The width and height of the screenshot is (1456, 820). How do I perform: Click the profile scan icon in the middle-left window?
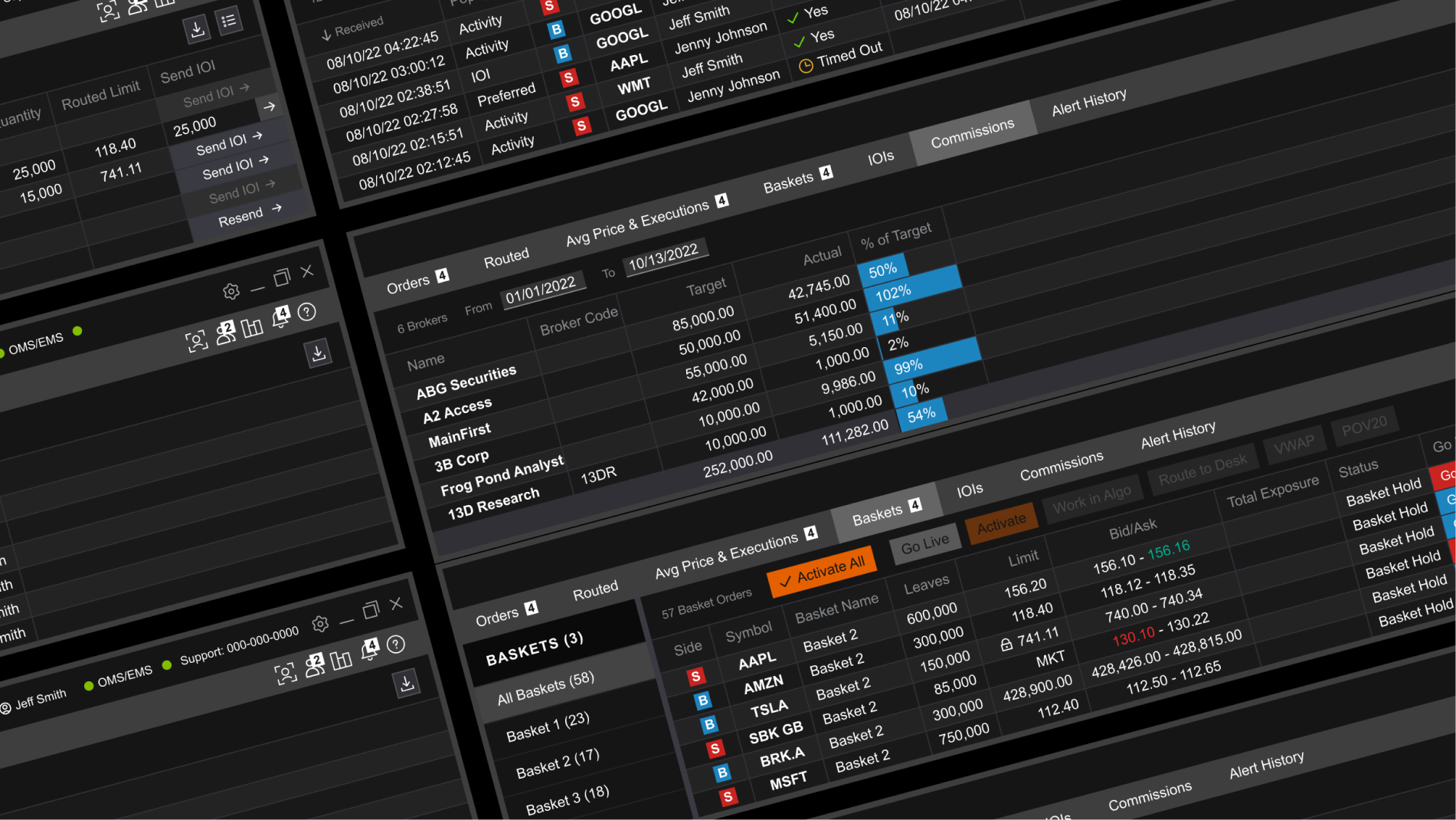197,341
